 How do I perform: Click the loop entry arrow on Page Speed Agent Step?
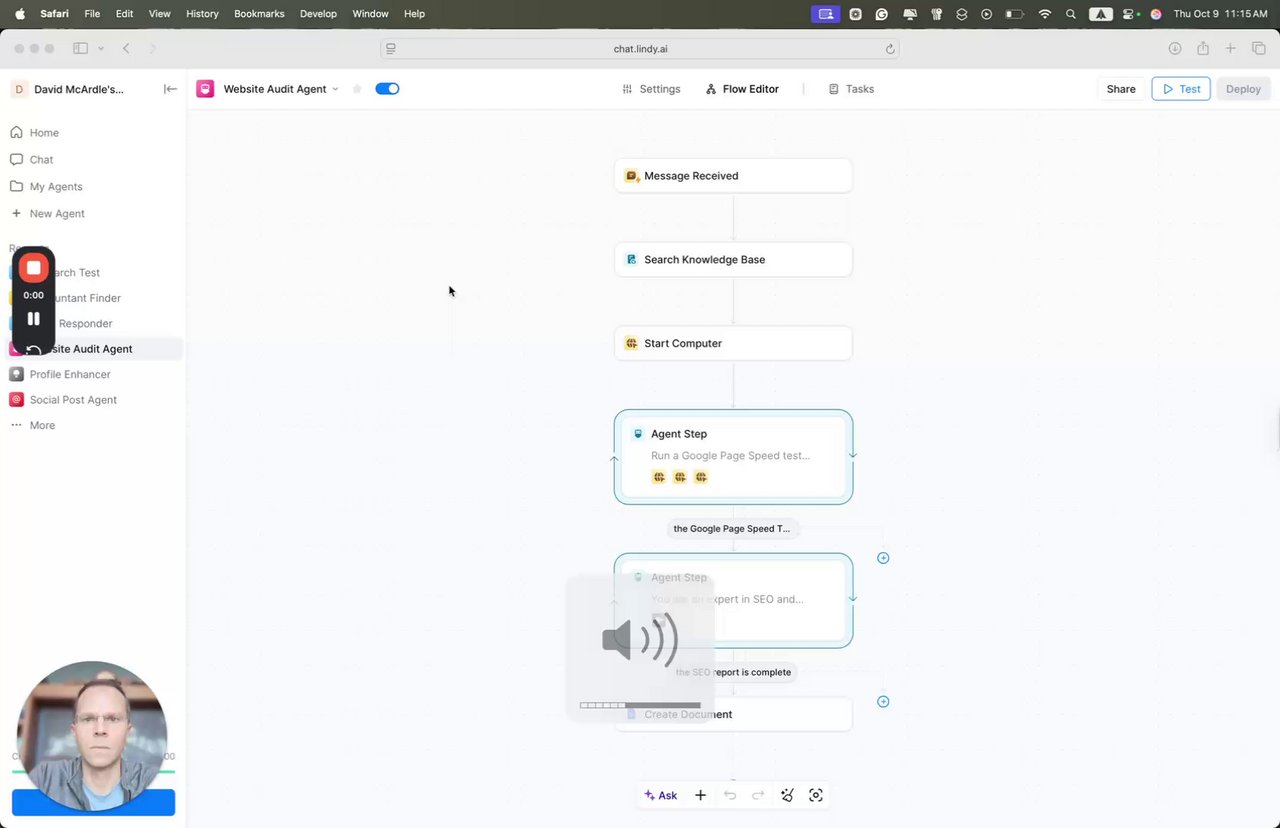(614, 459)
